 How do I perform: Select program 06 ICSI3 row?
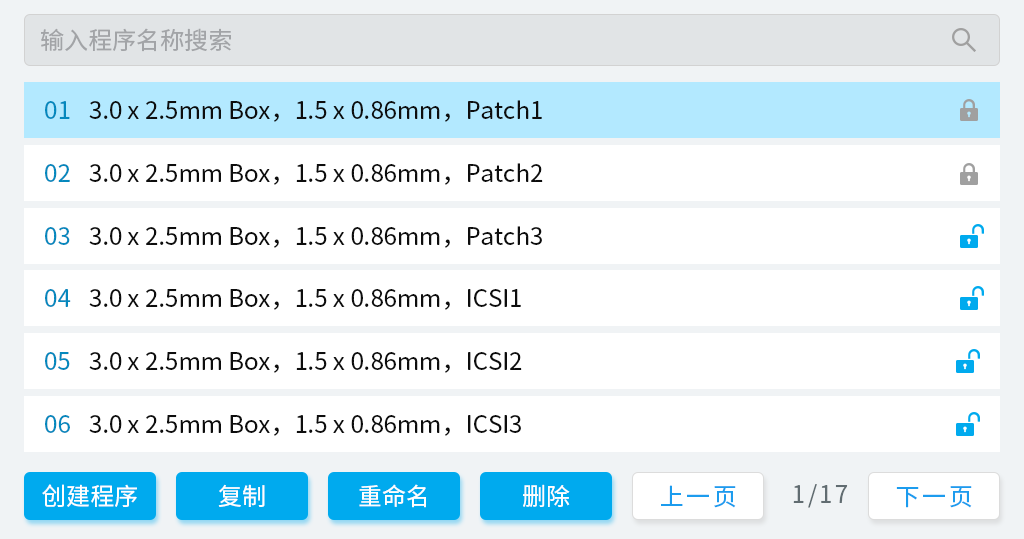480,425
